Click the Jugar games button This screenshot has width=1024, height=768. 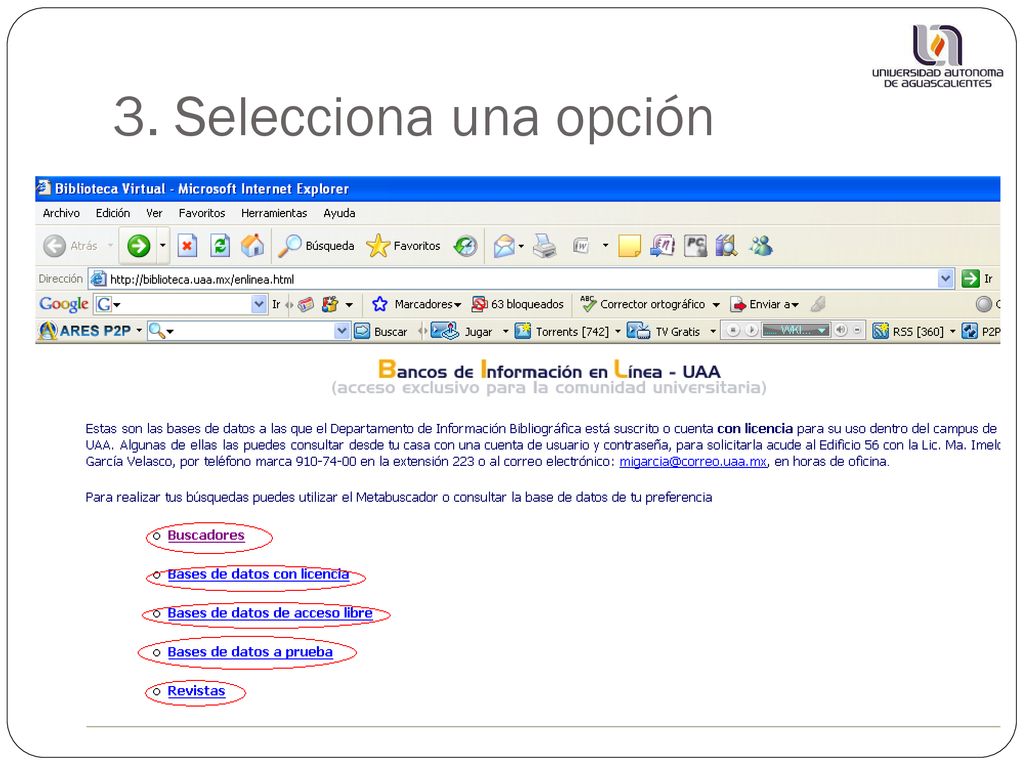462,332
